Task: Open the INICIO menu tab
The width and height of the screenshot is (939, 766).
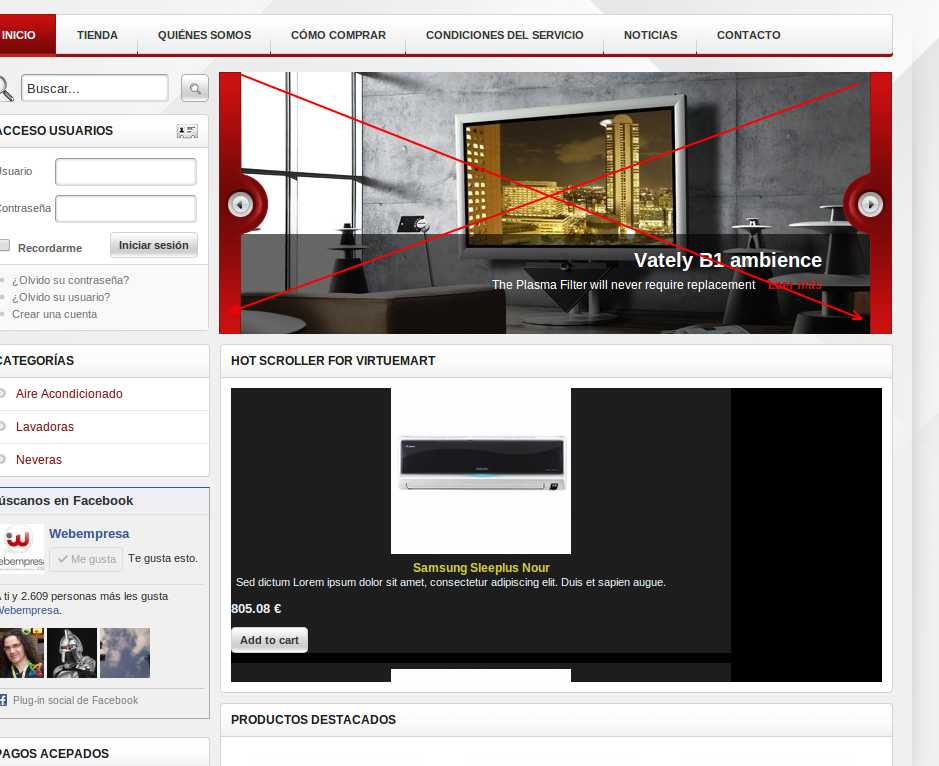Action: pyautogui.click(x=26, y=35)
